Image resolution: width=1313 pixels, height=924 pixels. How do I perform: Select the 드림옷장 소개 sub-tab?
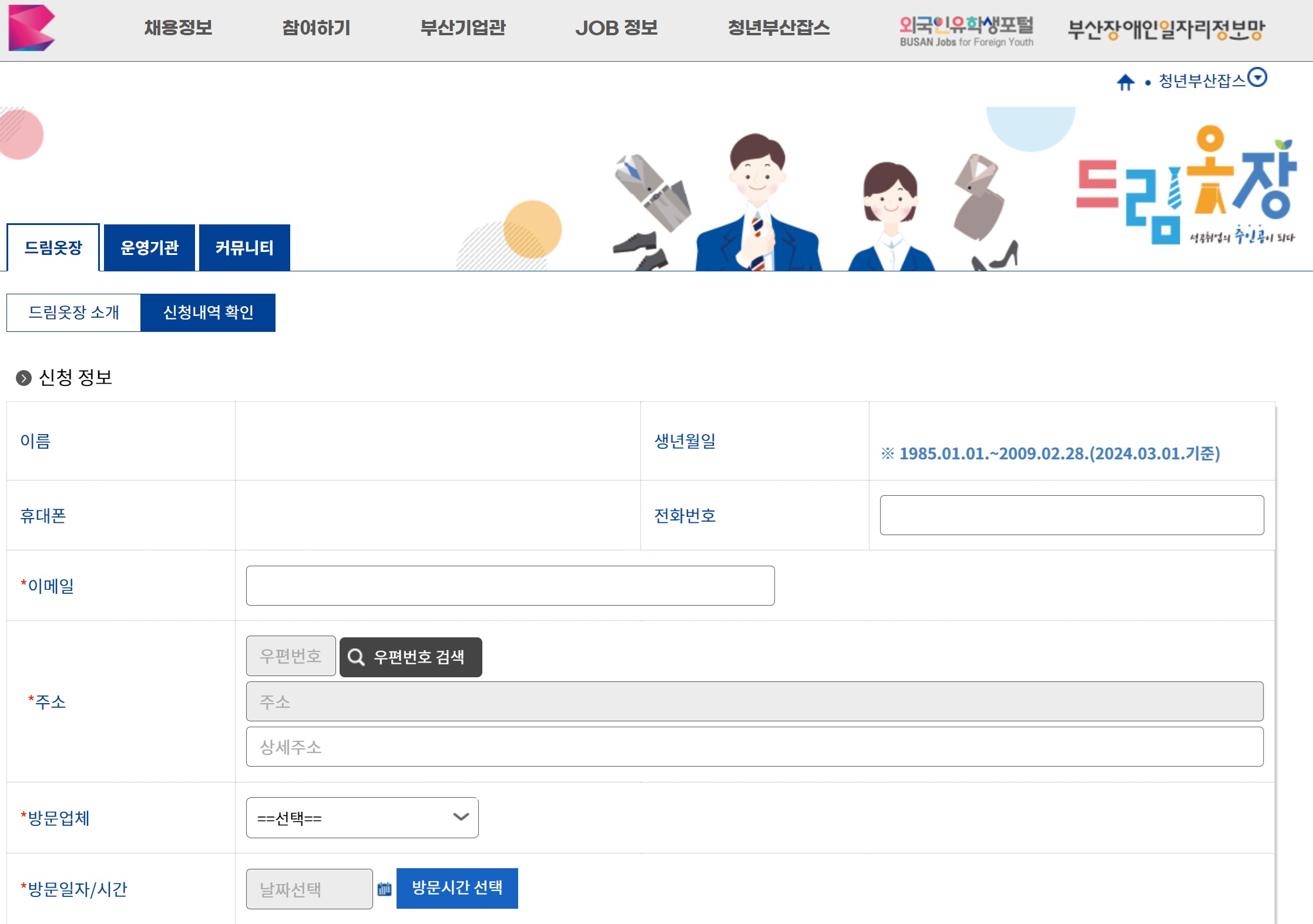[x=74, y=313]
